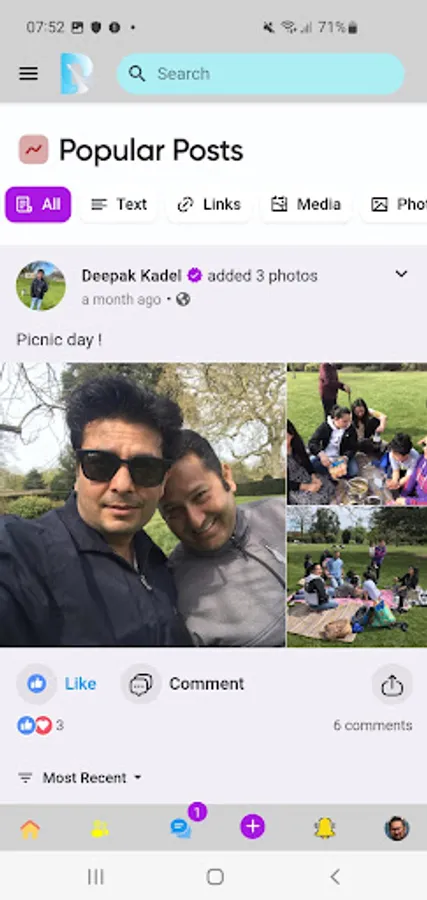
Task: Open profile avatar in bottom bar
Action: [397, 828]
